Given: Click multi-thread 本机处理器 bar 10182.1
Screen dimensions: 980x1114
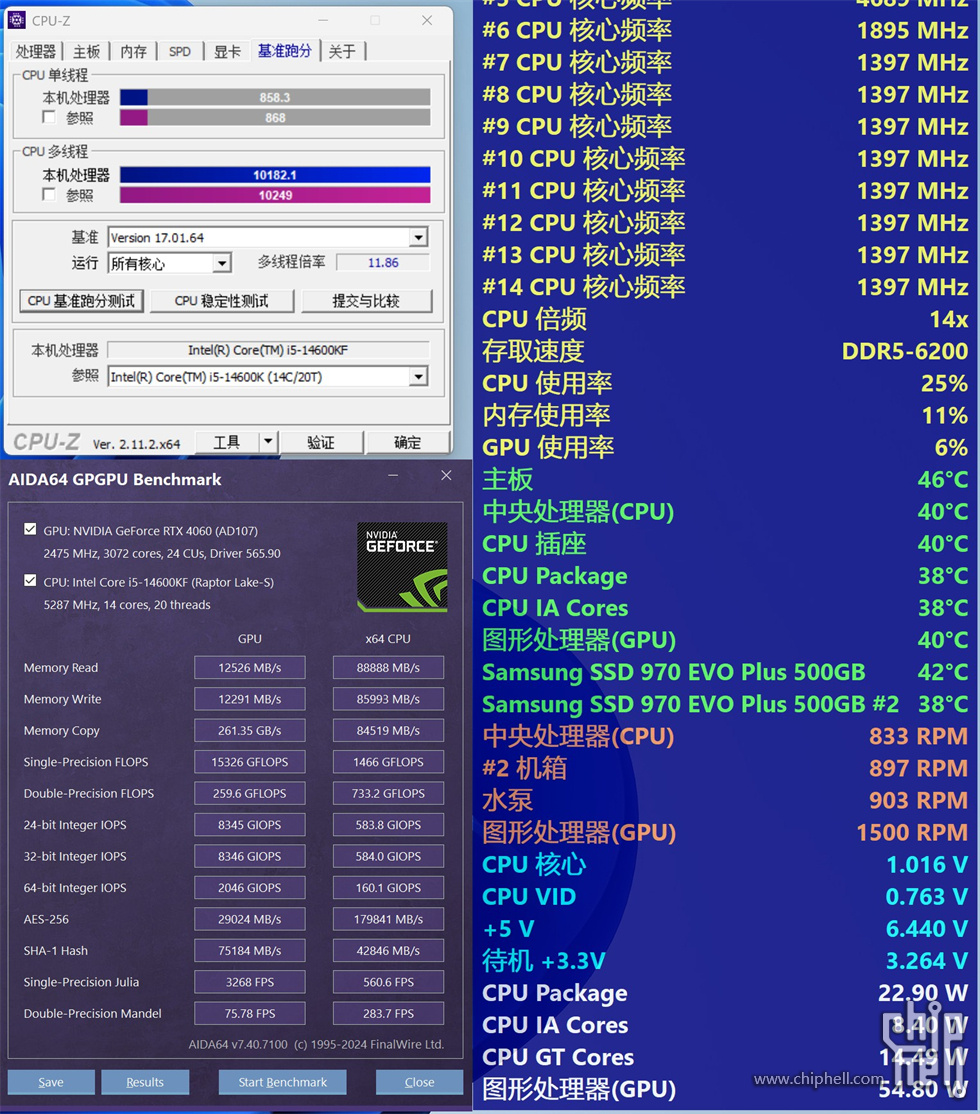Looking at the screenshot, I should coord(275,175).
